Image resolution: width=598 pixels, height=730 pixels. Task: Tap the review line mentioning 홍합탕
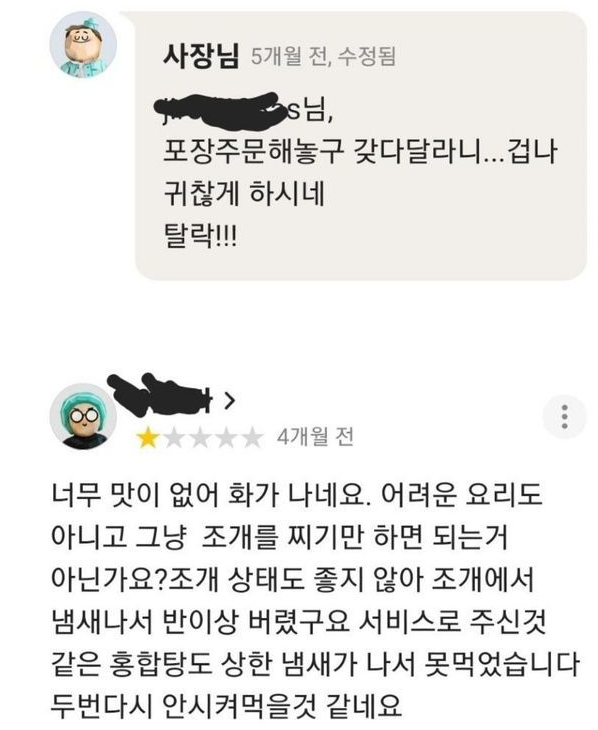[315, 663]
